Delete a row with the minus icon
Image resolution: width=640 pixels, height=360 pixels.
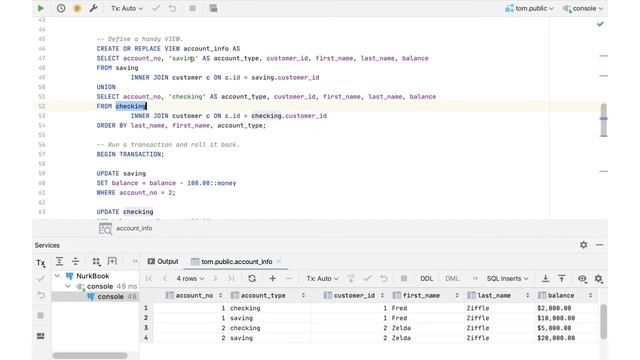click(x=289, y=278)
